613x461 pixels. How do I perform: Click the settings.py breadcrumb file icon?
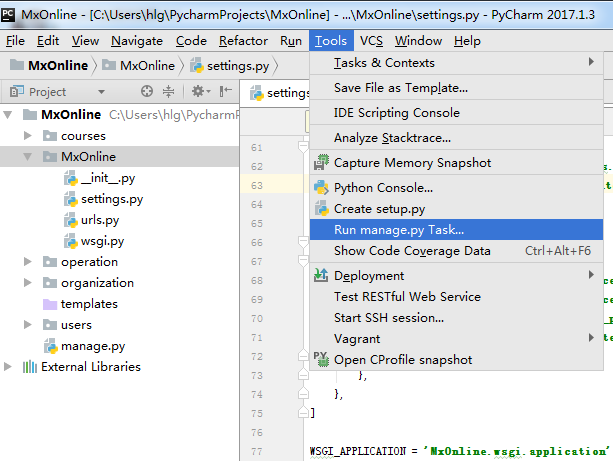coord(197,65)
